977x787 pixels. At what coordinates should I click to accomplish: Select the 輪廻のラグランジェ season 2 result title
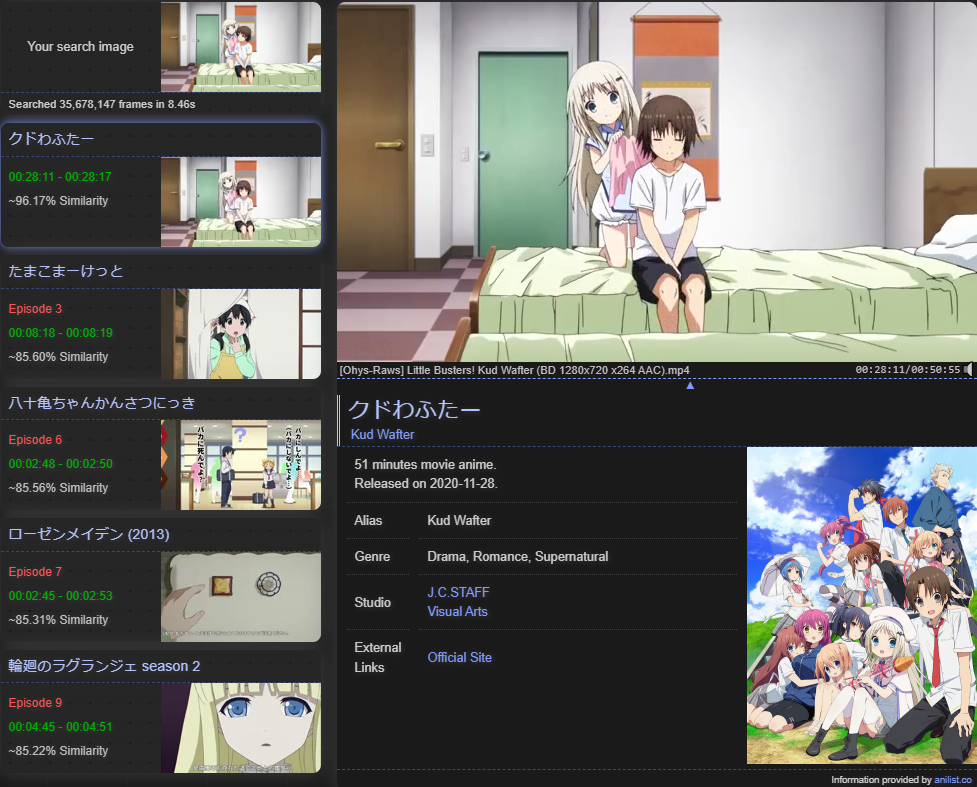pyautogui.click(x=104, y=666)
